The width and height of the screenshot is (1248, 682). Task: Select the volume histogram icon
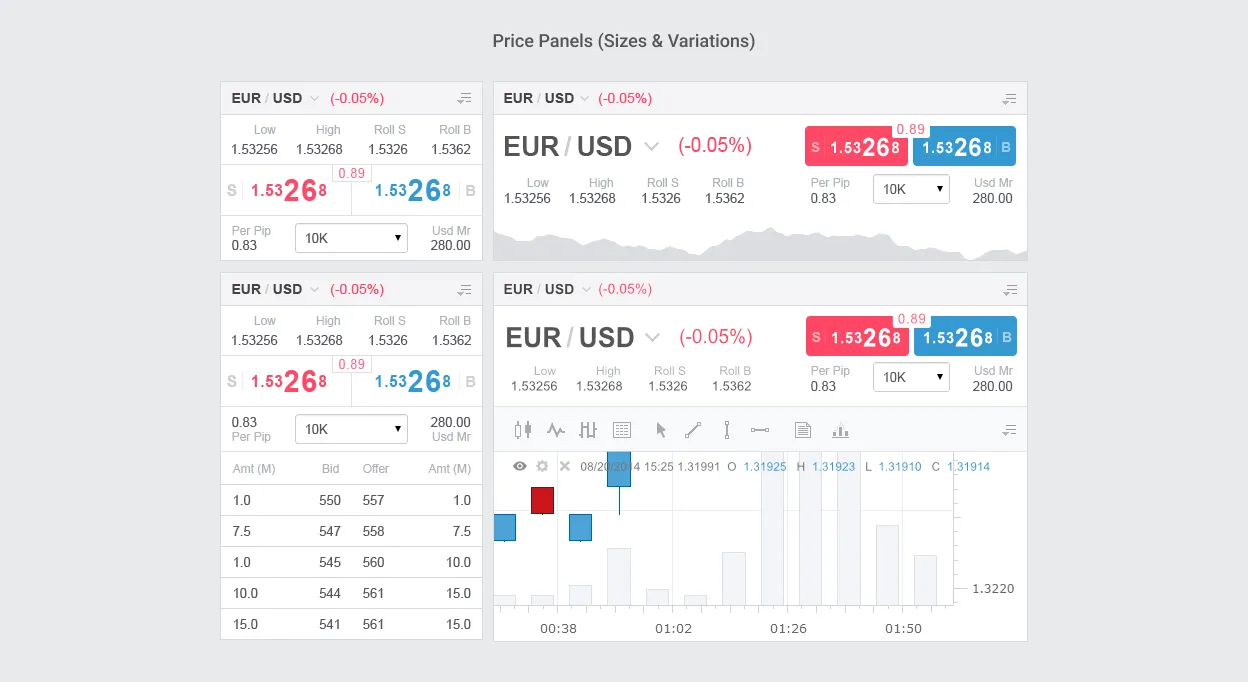(x=840, y=430)
